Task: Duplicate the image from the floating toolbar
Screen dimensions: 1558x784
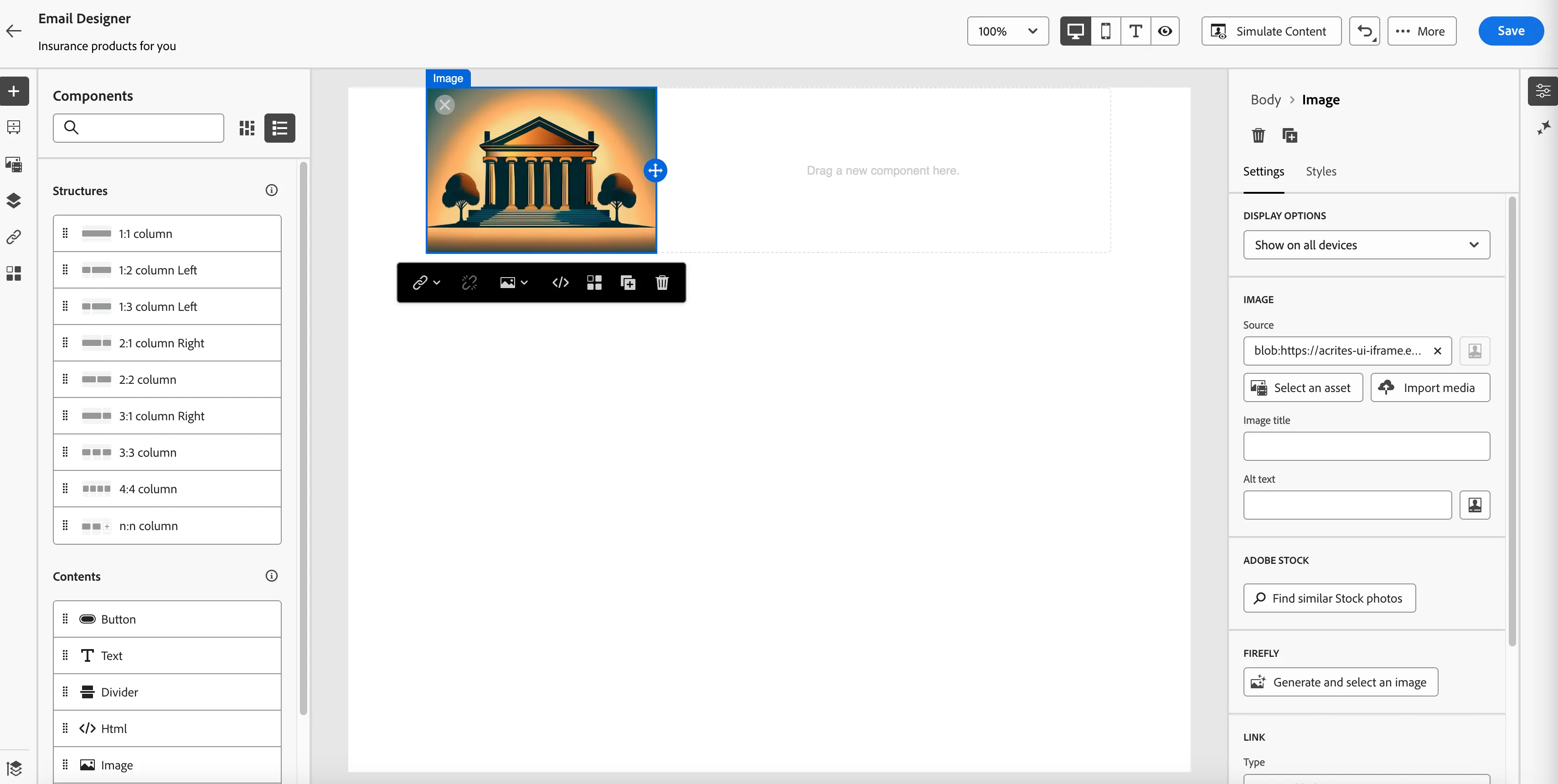Action: click(629, 283)
